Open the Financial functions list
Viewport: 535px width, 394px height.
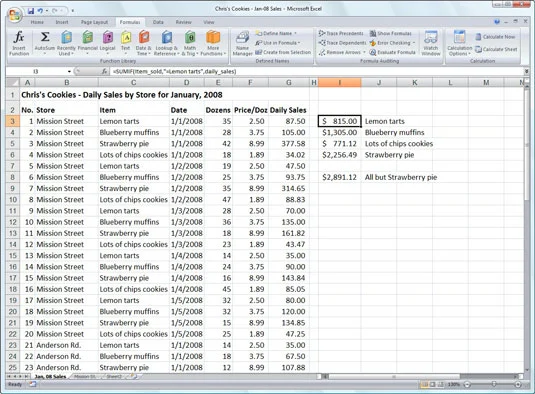click(x=88, y=43)
